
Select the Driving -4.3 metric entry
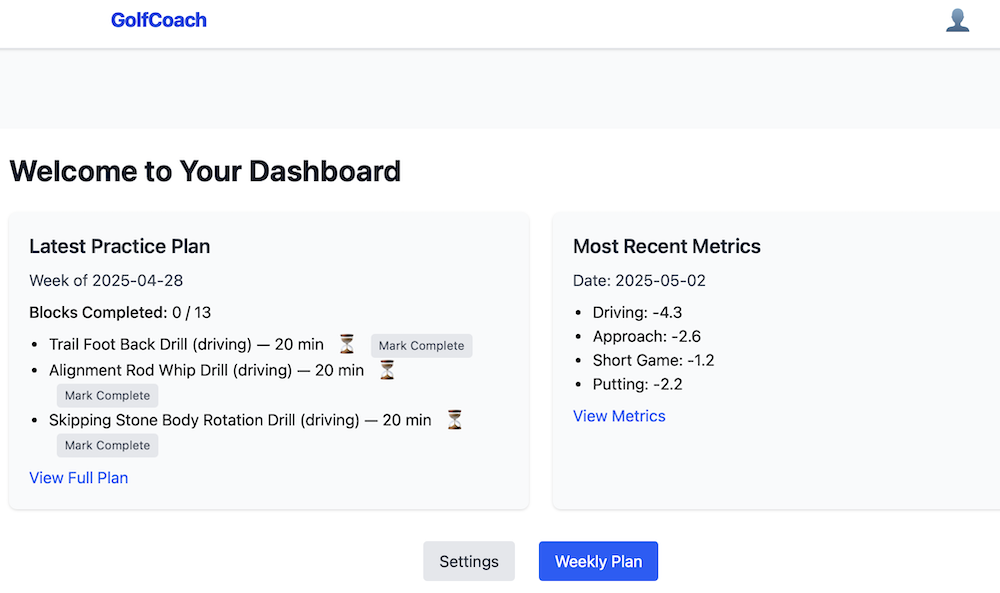pyautogui.click(x=637, y=312)
